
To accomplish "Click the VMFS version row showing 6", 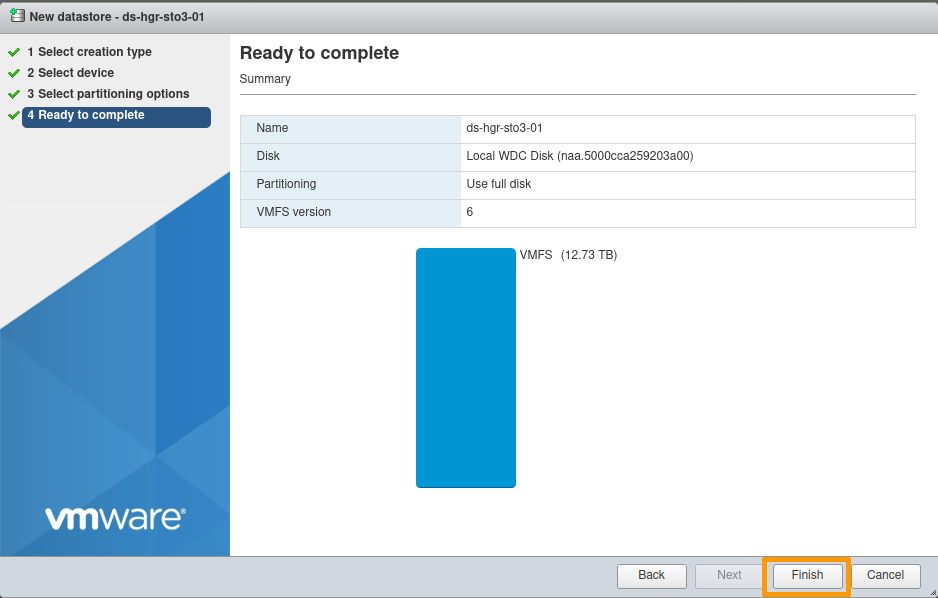I will click(x=577, y=212).
